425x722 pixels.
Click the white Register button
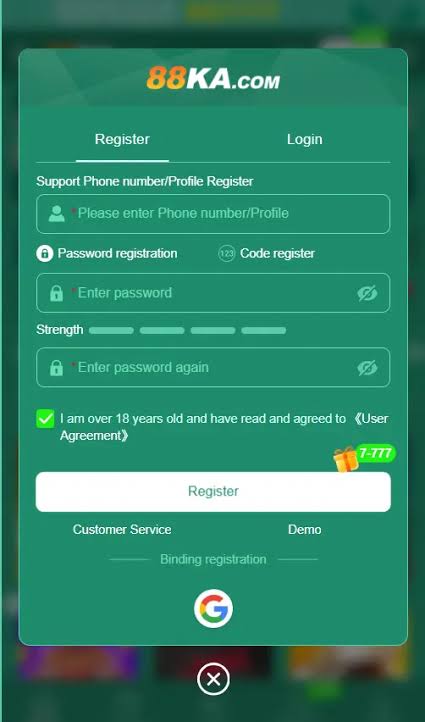pyautogui.click(x=213, y=491)
